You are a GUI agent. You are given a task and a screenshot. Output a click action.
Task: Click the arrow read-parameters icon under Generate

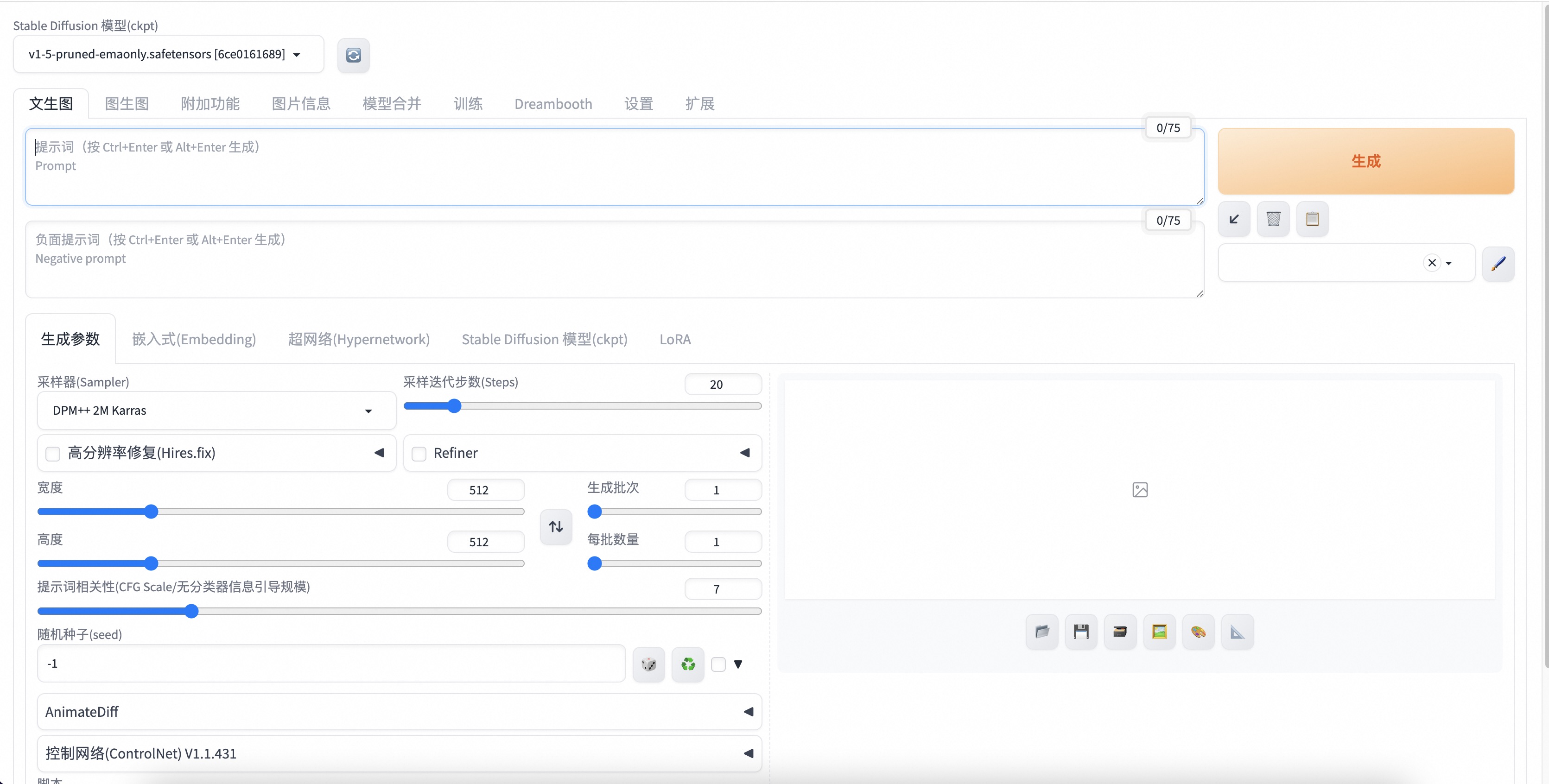[1234, 219]
